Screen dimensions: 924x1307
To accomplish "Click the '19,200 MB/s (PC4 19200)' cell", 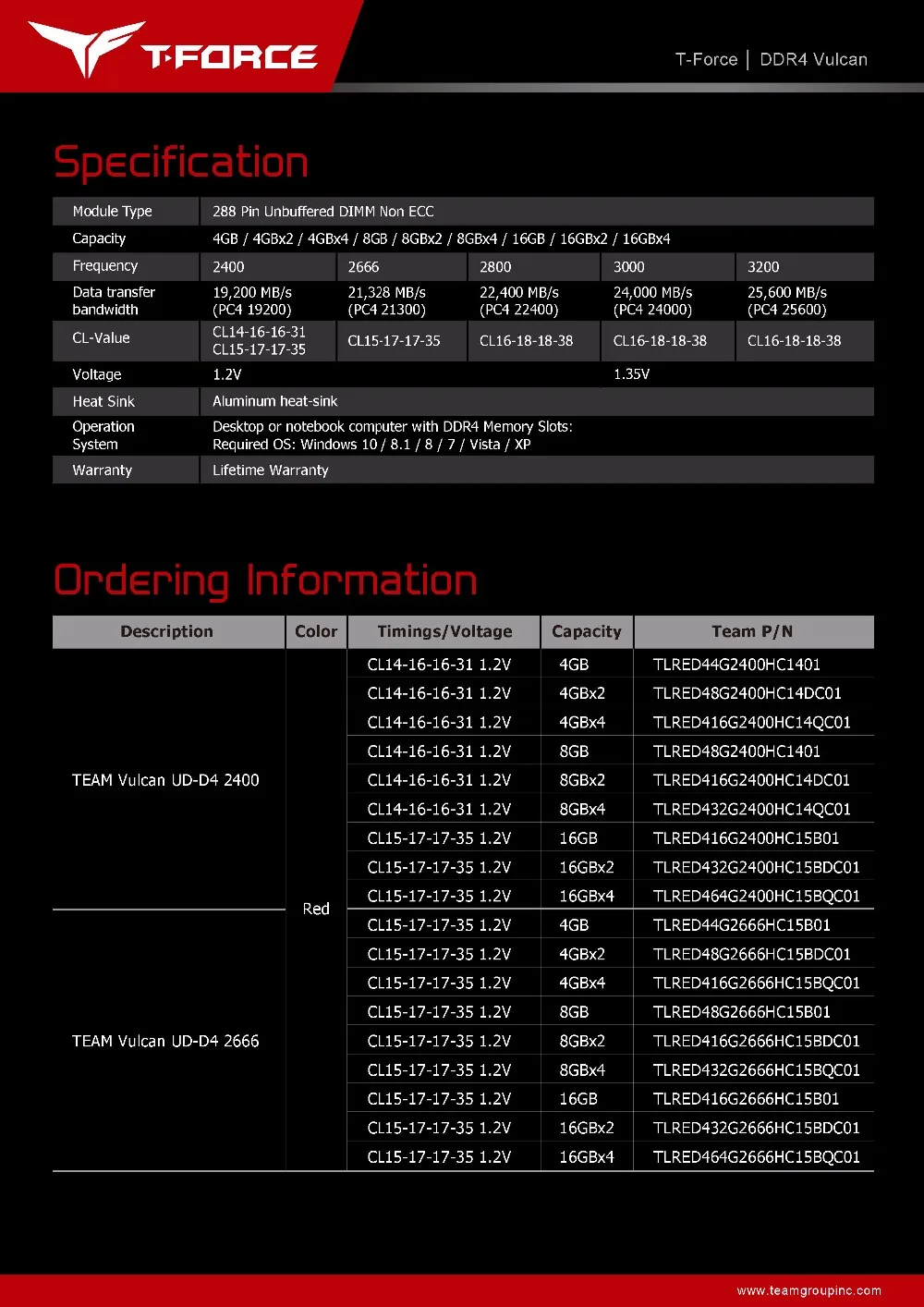I will click(x=252, y=300).
